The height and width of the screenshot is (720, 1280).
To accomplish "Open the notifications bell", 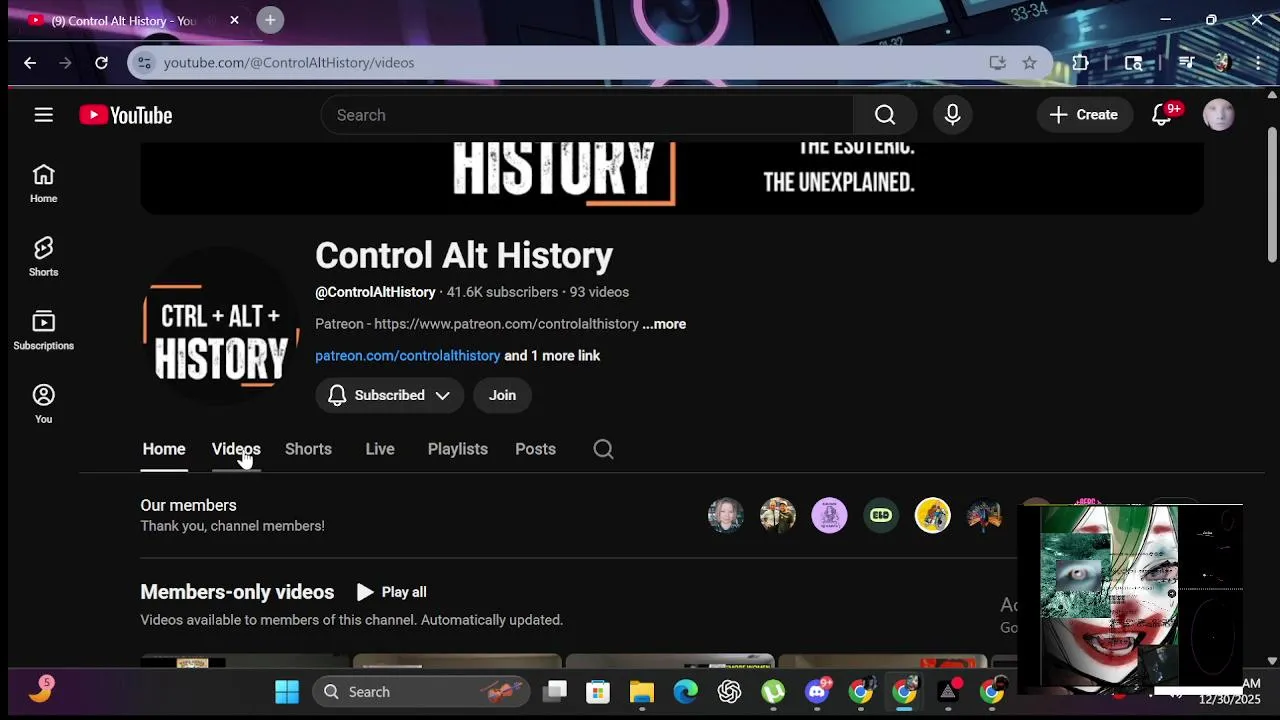I will tap(1162, 115).
